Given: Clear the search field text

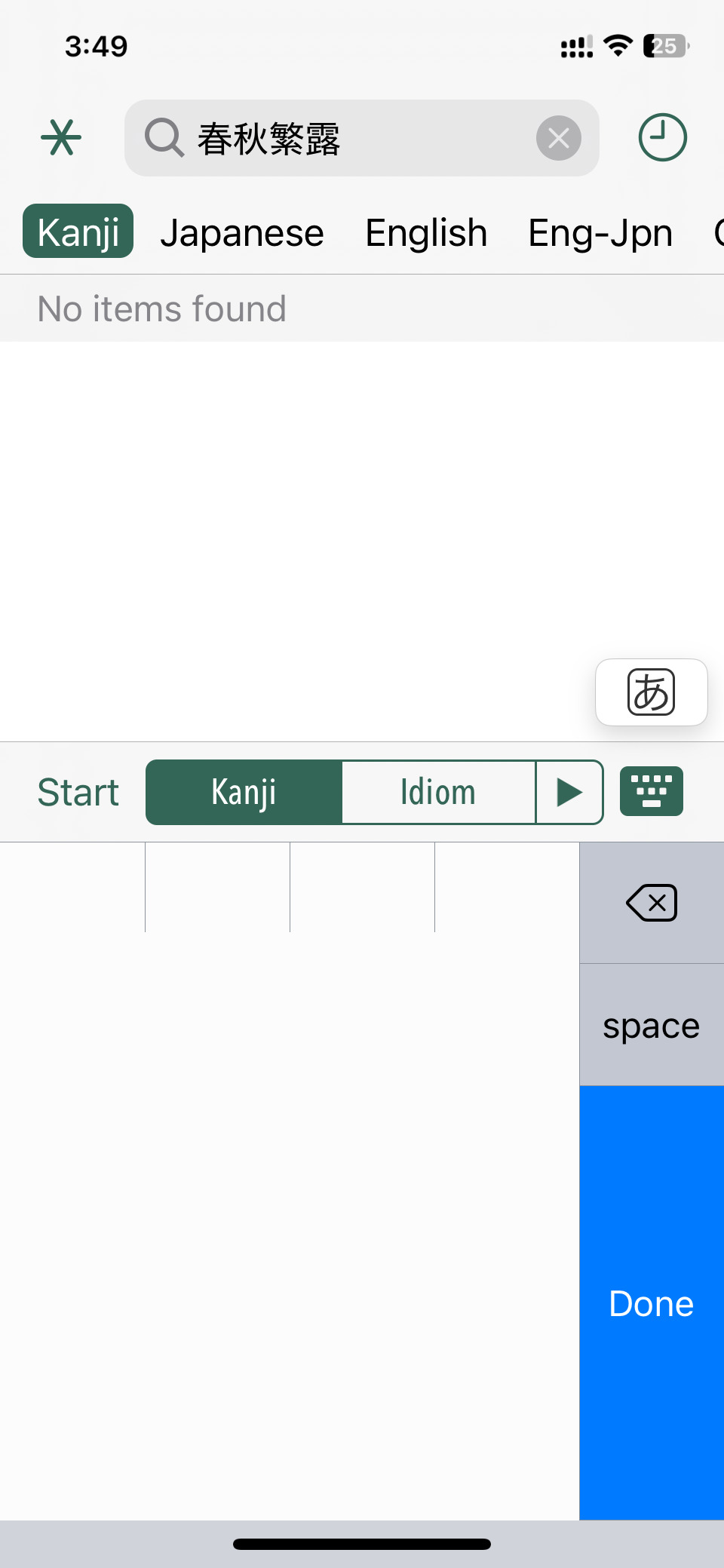Looking at the screenshot, I should click(558, 138).
